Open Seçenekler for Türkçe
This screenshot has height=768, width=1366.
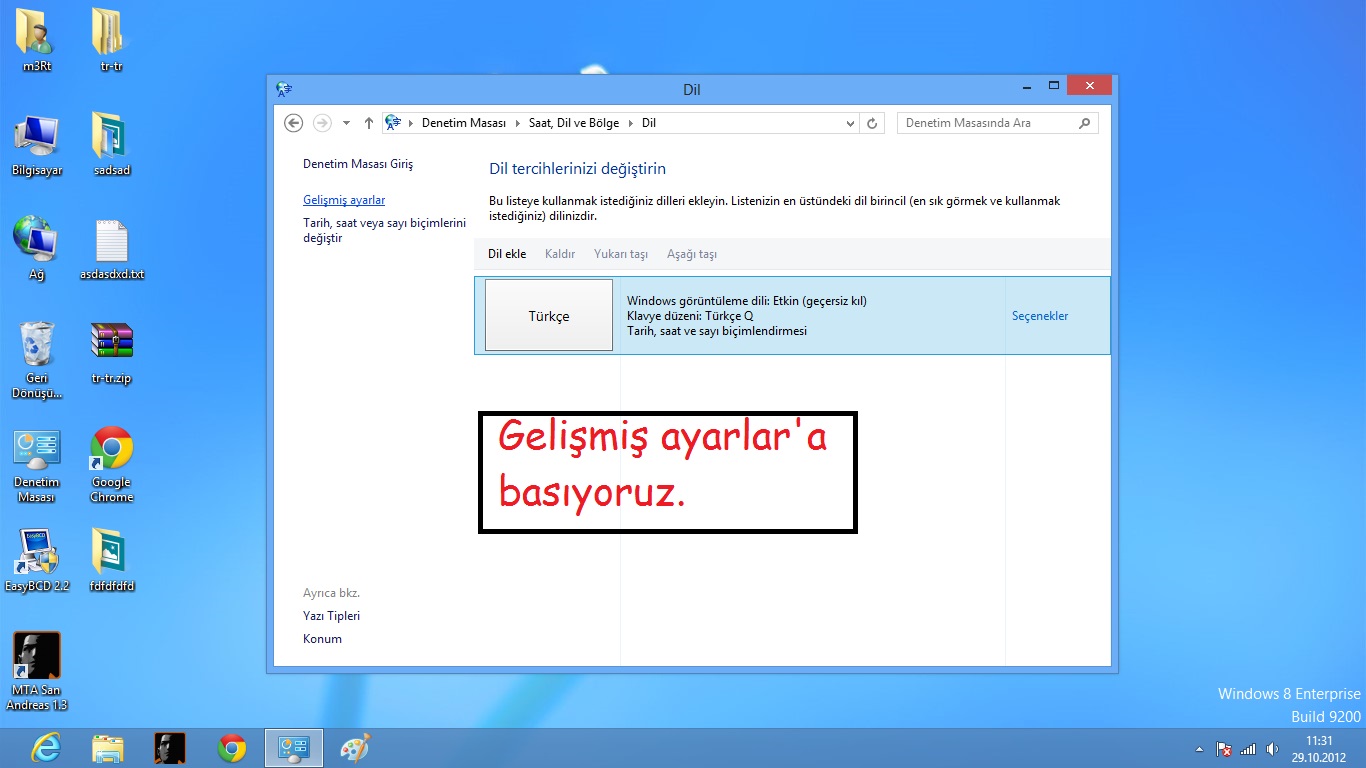point(1040,316)
